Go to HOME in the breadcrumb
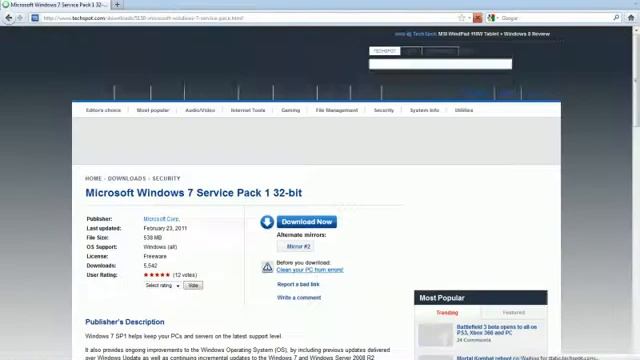640x360 pixels. click(x=93, y=178)
